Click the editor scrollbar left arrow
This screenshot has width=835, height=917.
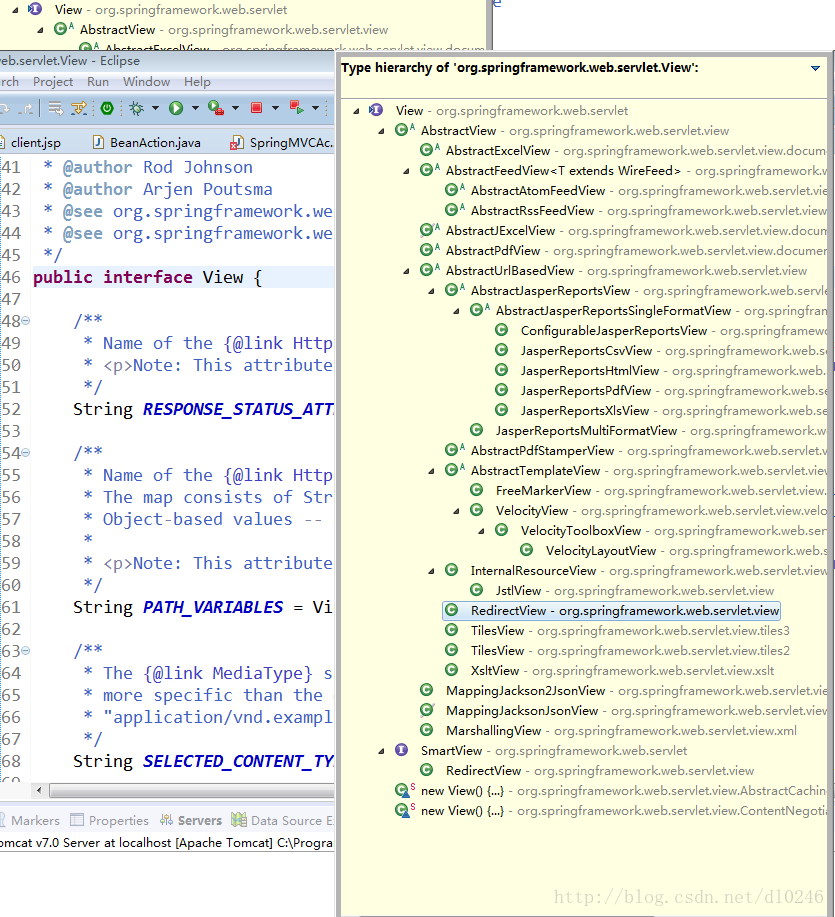39,791
